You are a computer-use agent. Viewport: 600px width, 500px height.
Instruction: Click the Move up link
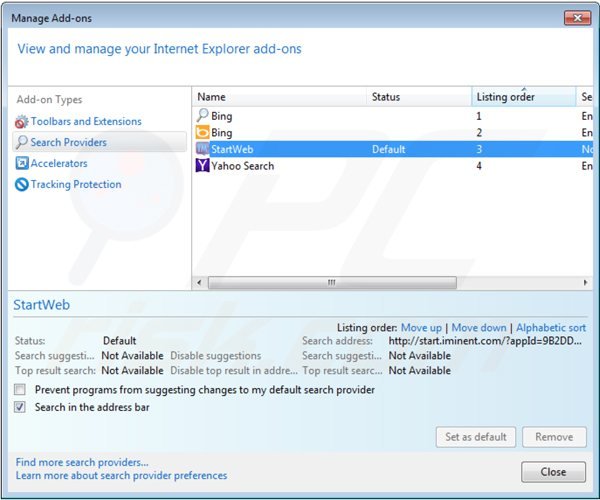[x=421, y=328]
